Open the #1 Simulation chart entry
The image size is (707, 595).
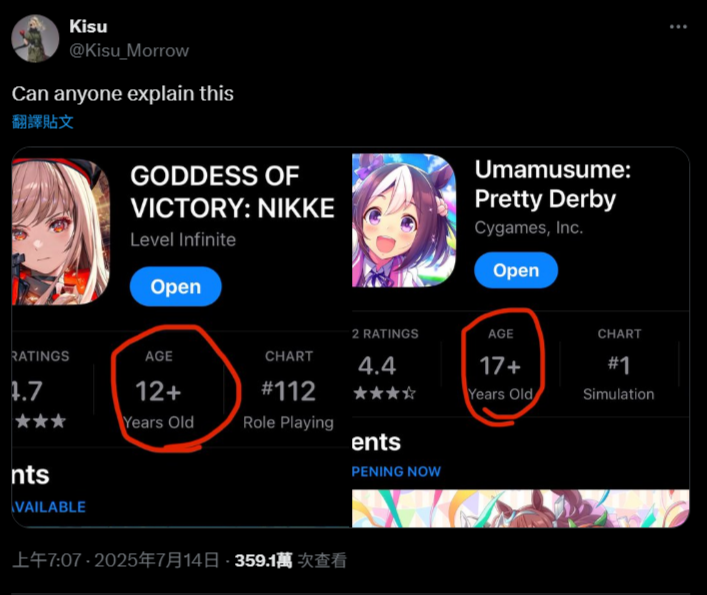pos(619,365)
